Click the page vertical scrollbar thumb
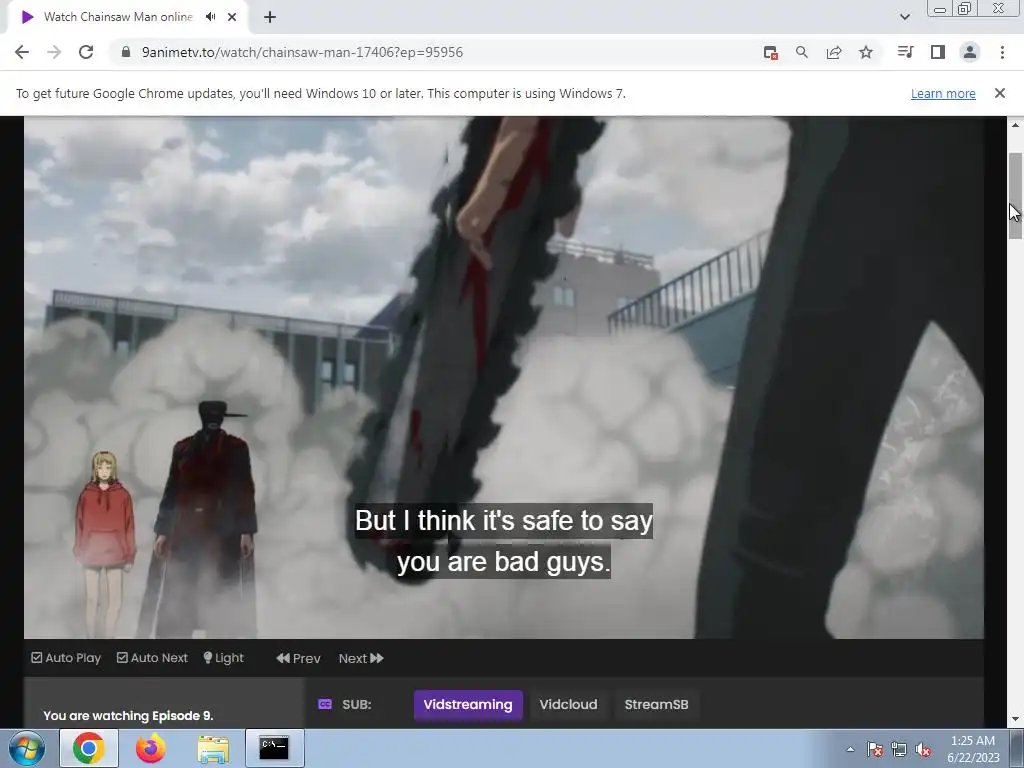The image size is (1024, 768). click(x=1015, y=196)
